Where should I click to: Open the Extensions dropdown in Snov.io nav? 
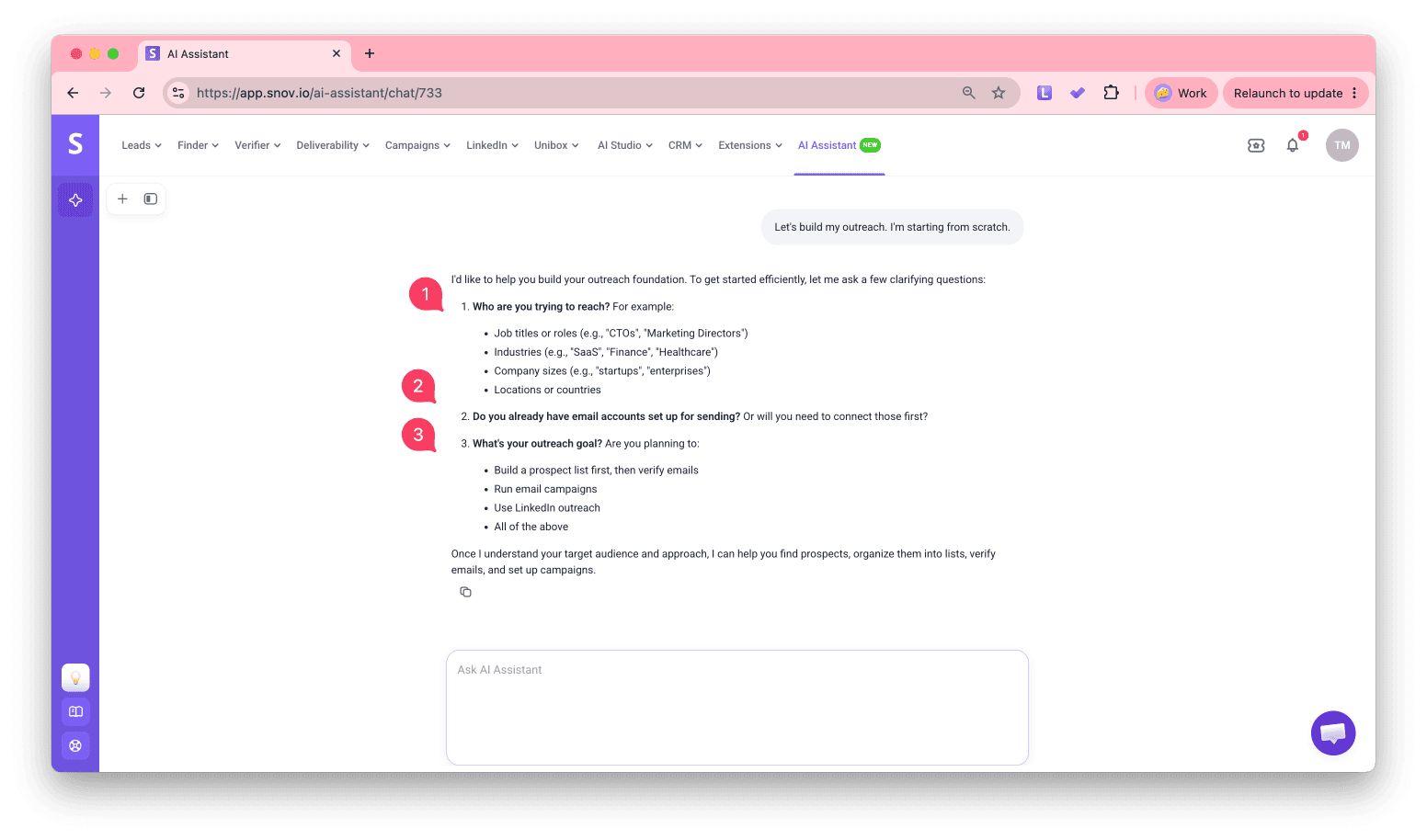(750, 145)
